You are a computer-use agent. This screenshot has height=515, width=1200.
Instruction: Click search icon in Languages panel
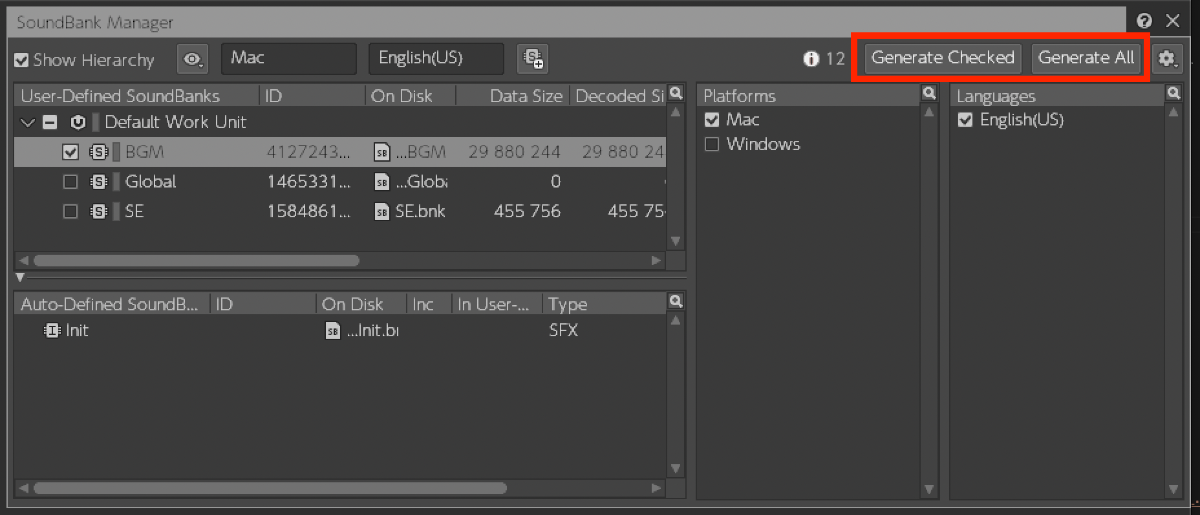click(1174, 94)
